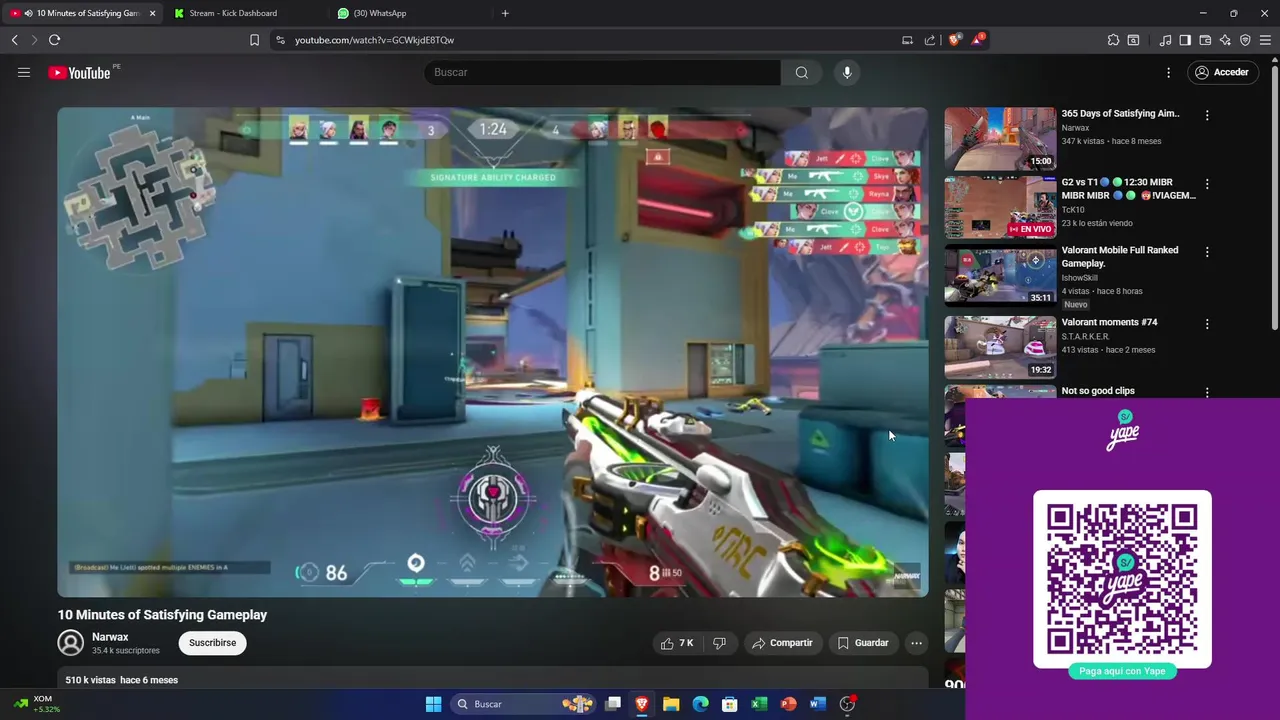Open PowerPoint from the taskbar
Viewport: 1280px width, 720px height.
[788, 704]
